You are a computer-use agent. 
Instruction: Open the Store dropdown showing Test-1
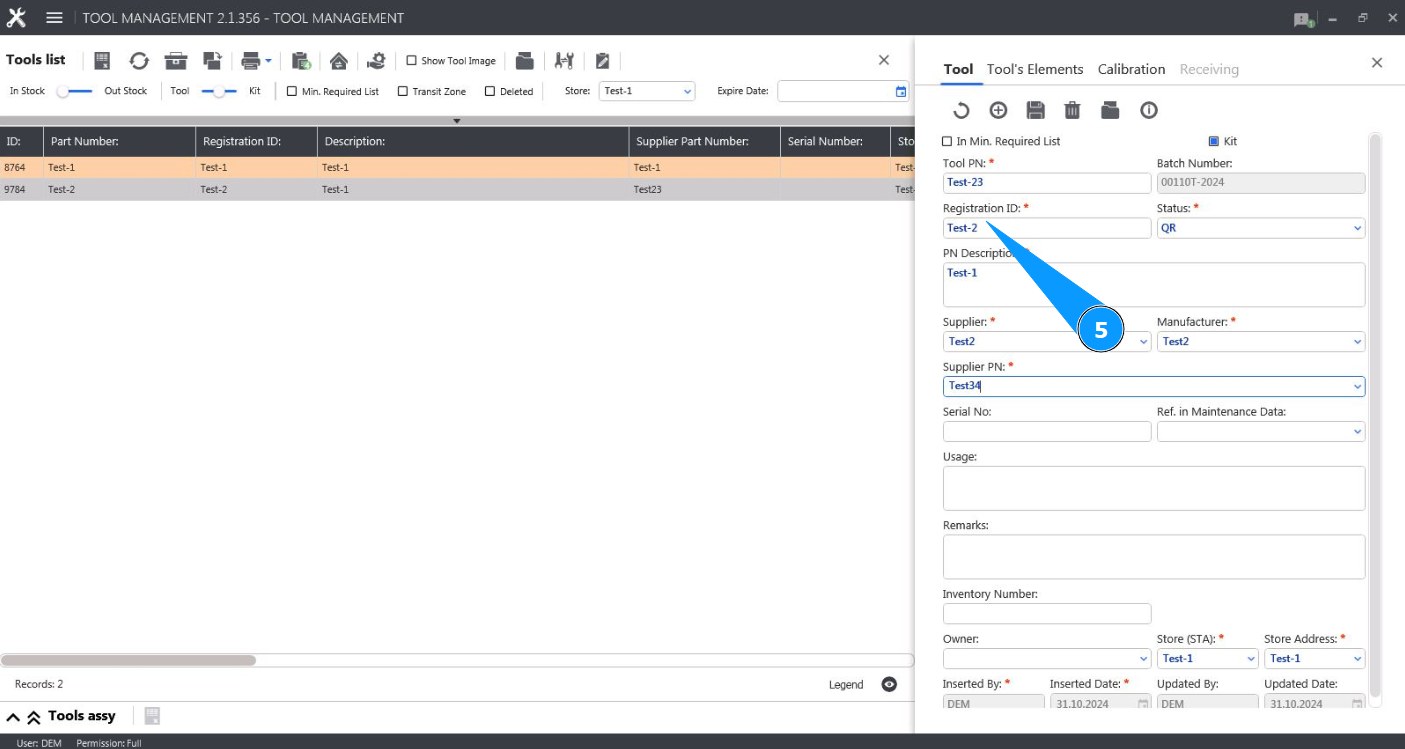click(x=647, y=91)
